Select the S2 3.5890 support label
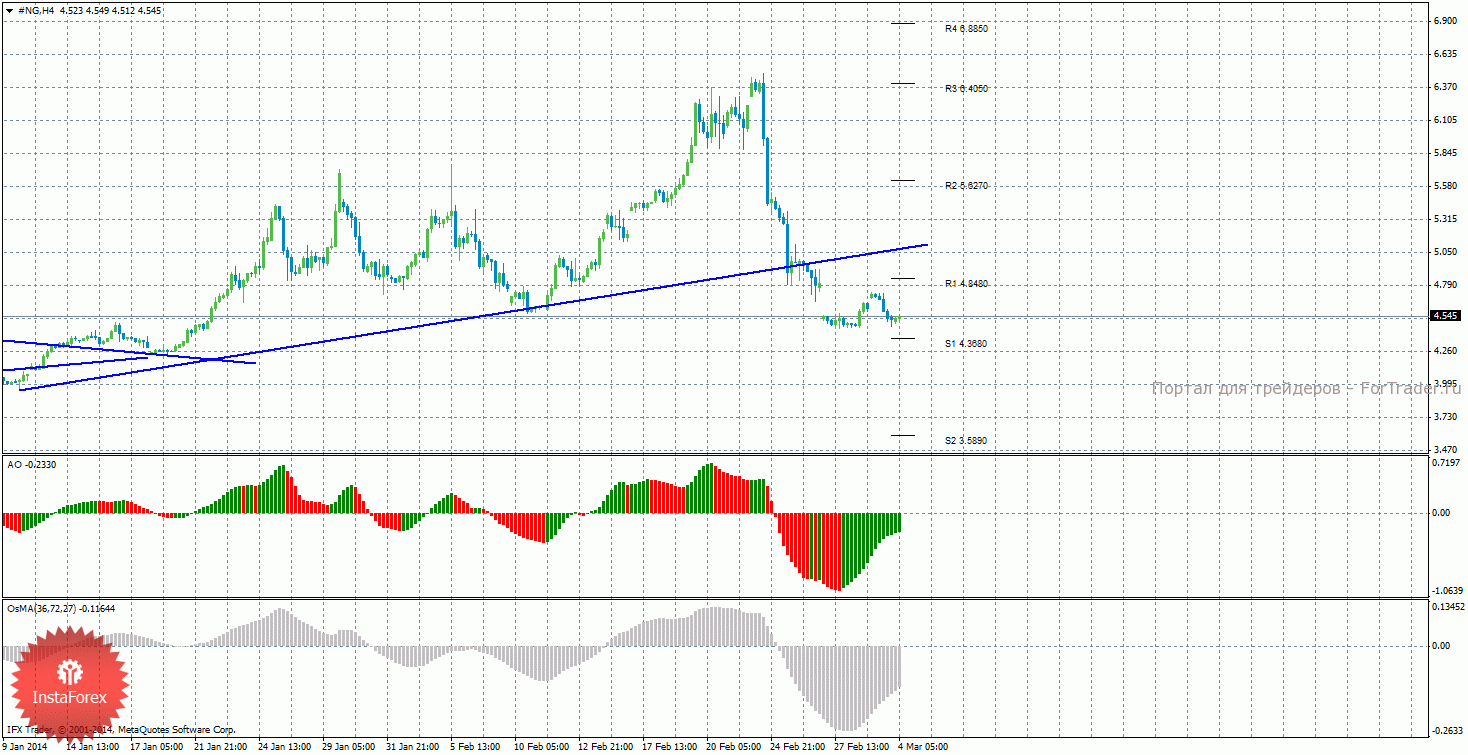 pyautogui.click(x=966, y=440)
